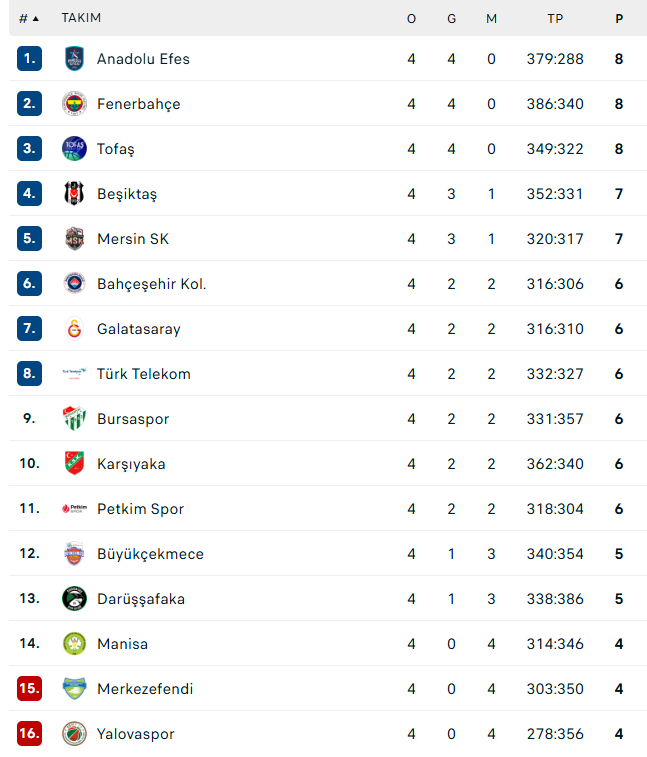Open the Türk Telekom team link
This screenshot has width=647, height=757.
pos(144,374)
